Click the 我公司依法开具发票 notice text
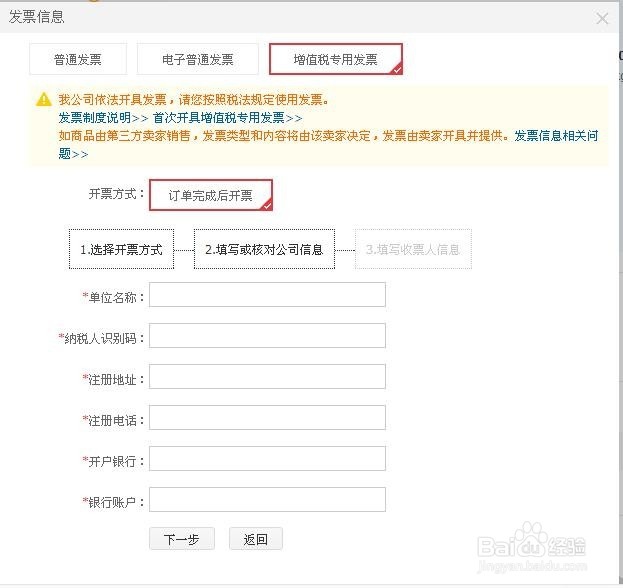623x588 pixels. (x=194, y=99)
